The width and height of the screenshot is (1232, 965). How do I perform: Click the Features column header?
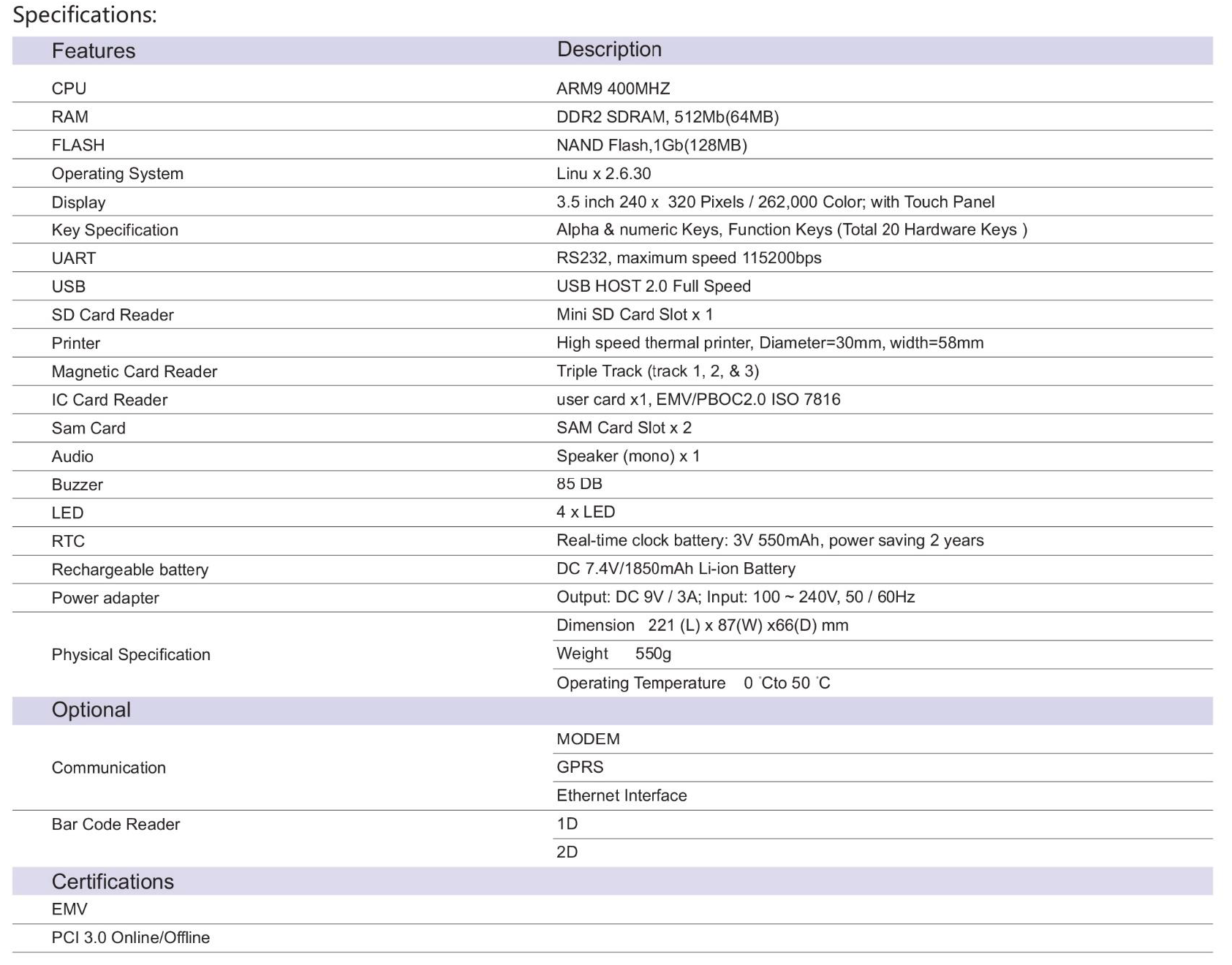pyautogui.click(x=93, y=50)
